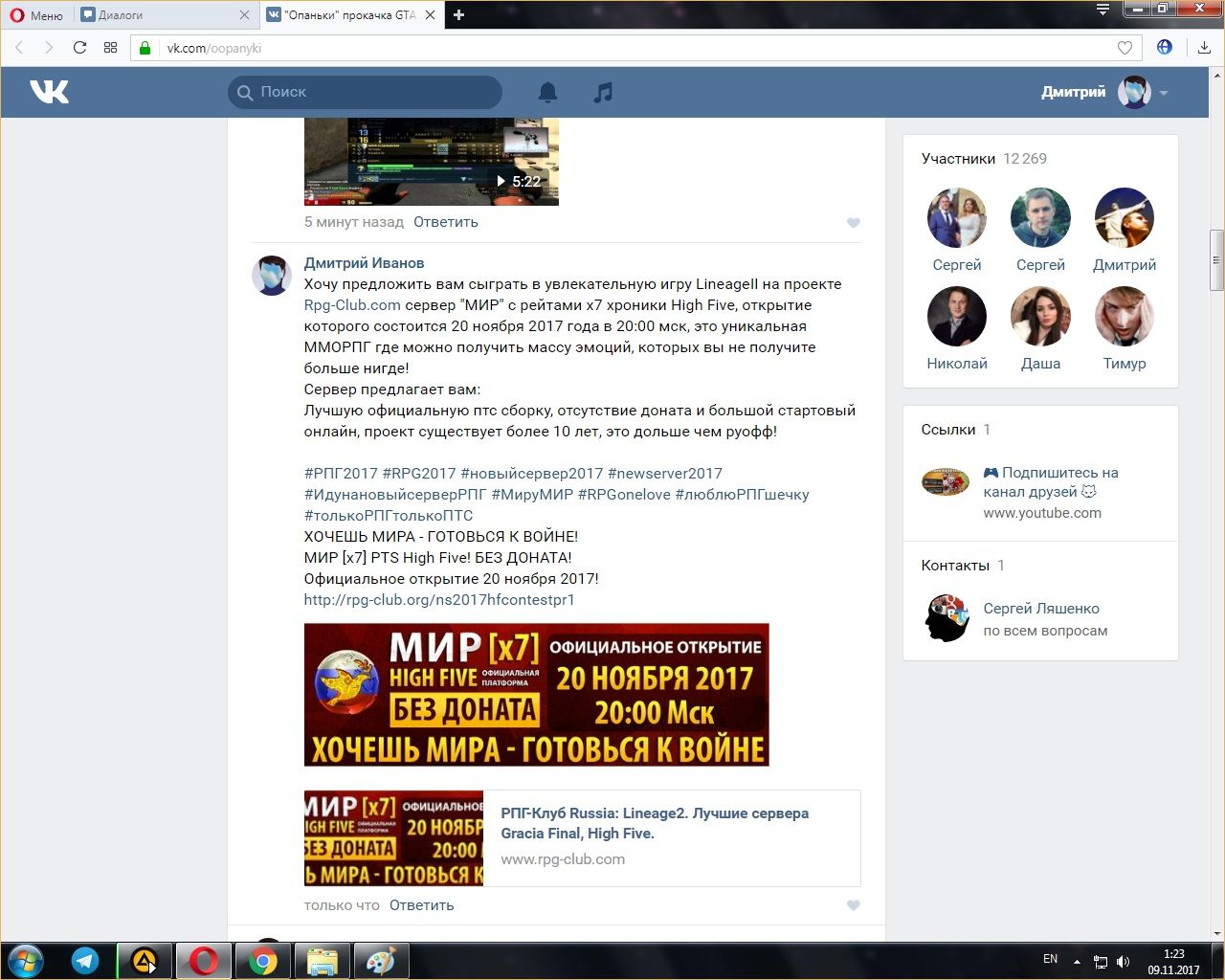Screen dimensions: 1225x980
Task: Follow the Rpg-Club.com link in comment
Action: coord(352,305)
